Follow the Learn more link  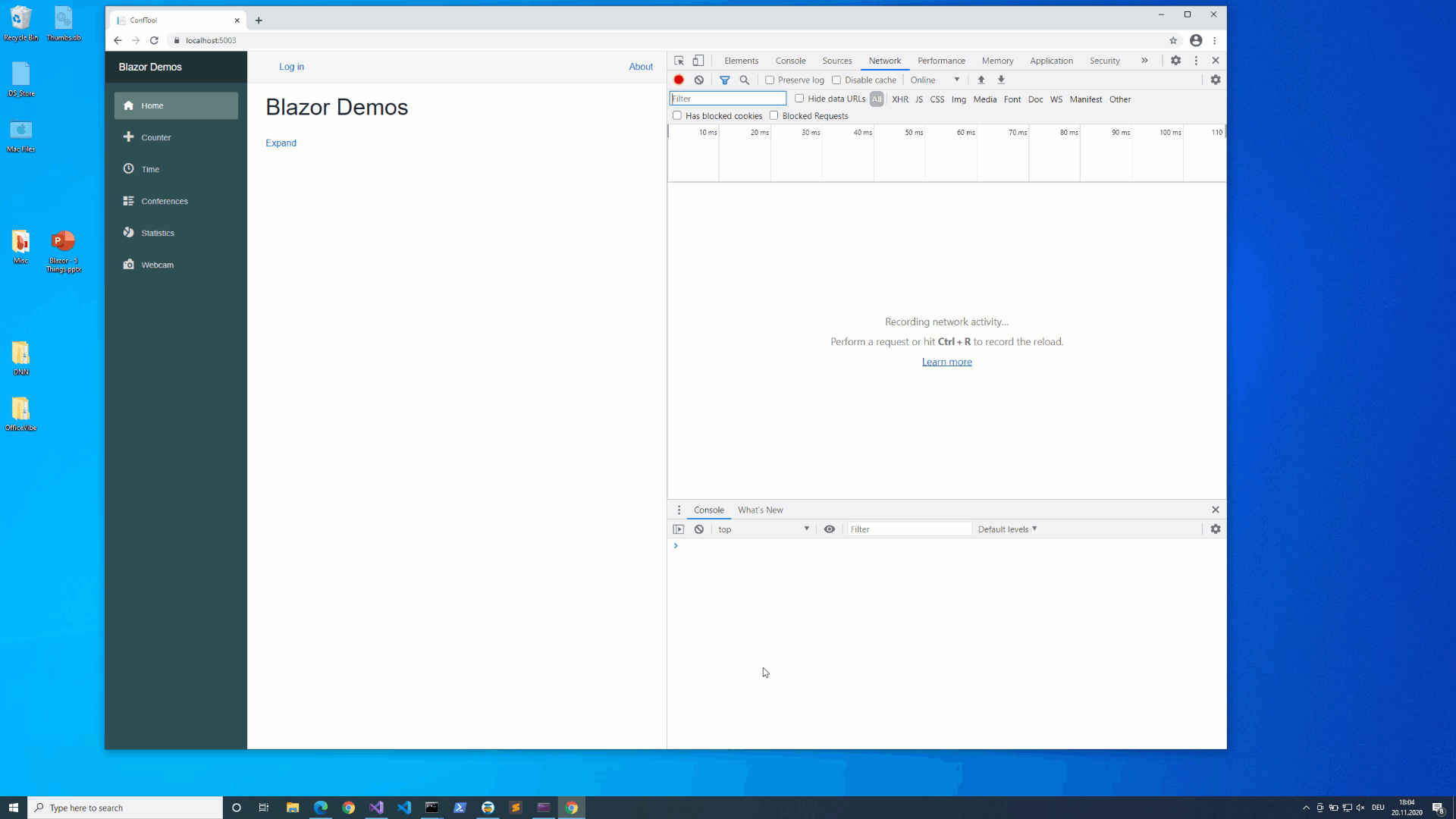click(946, 362)
